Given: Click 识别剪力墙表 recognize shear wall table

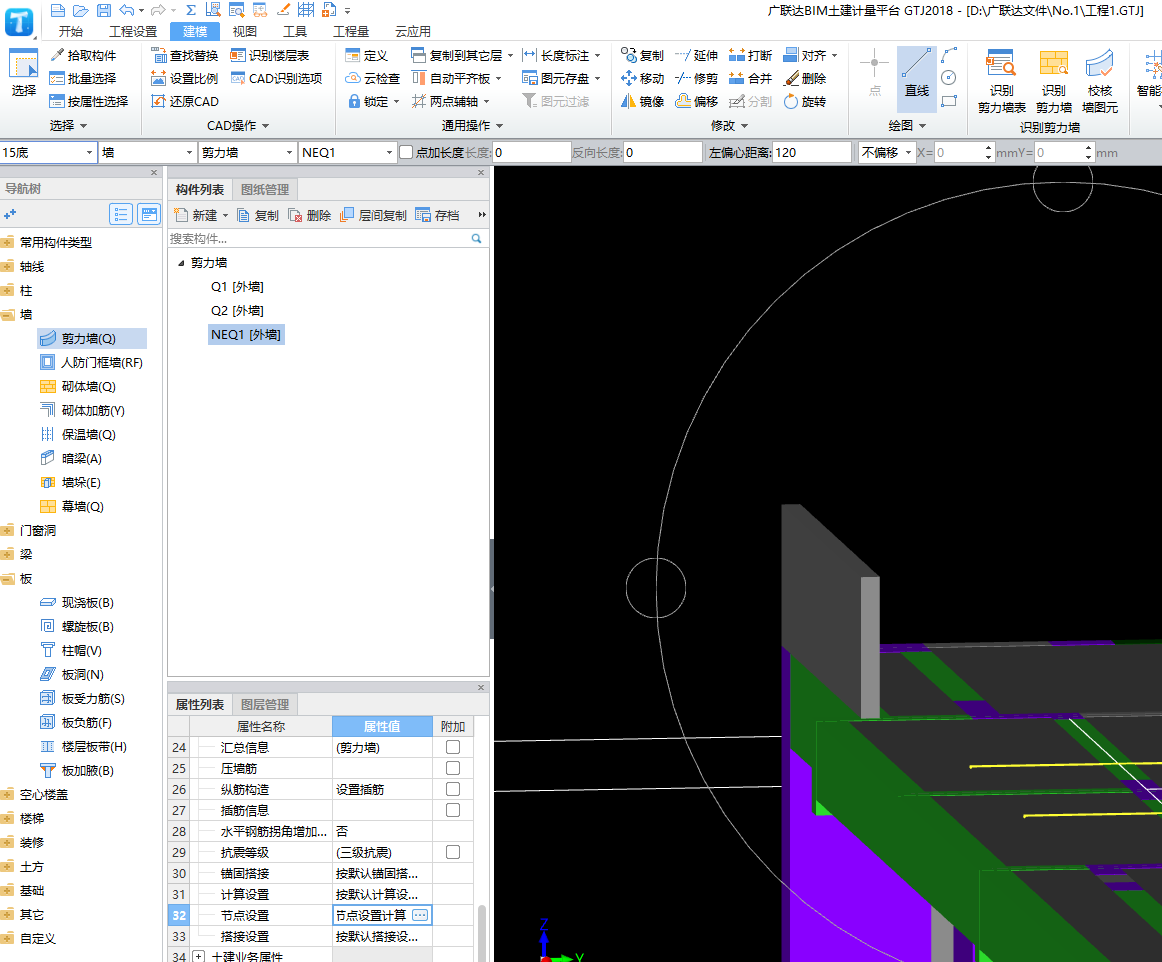Looking at the screenshot, I should click(1001, 82).
